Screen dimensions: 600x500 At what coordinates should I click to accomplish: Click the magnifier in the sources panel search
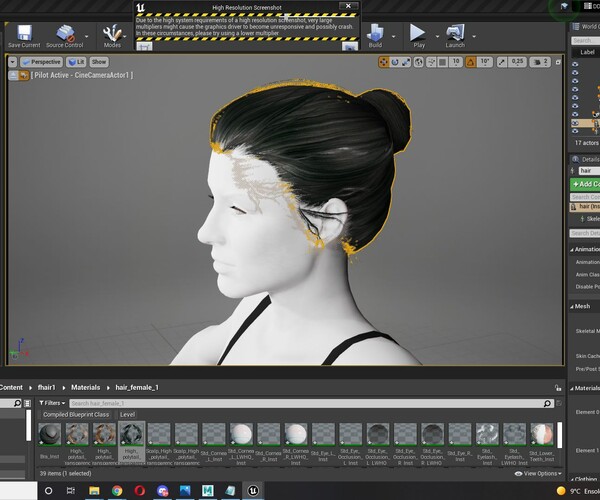[17, 403]
